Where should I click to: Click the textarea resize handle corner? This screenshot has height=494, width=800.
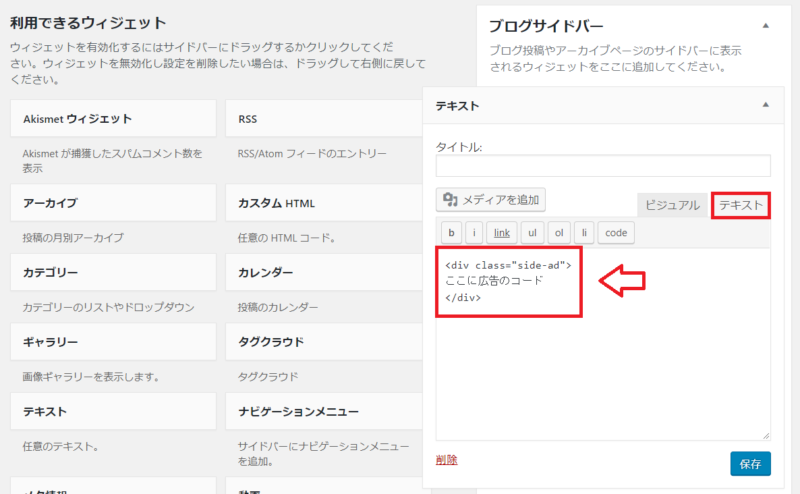766,435
